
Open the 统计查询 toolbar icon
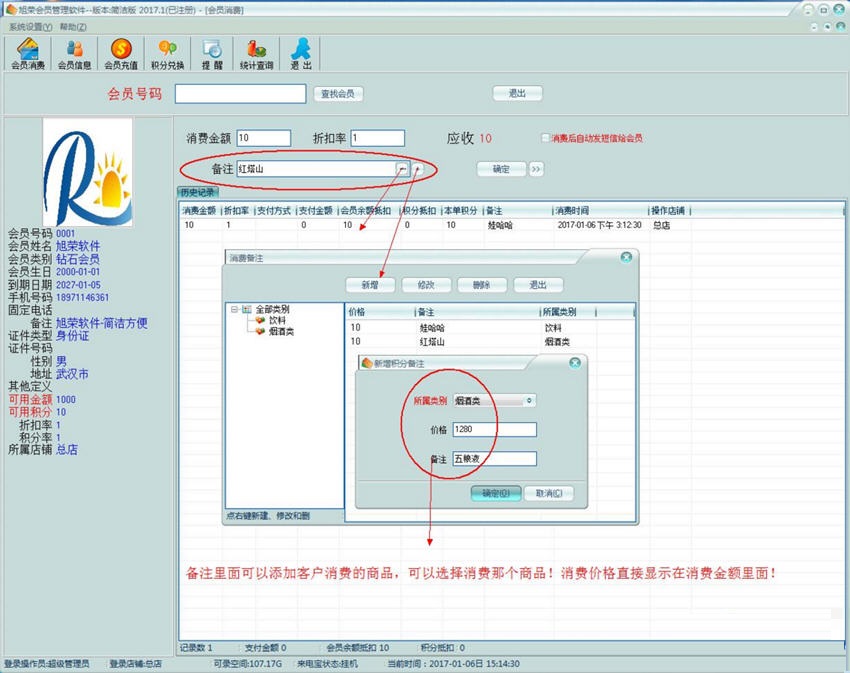coord(256,54)
